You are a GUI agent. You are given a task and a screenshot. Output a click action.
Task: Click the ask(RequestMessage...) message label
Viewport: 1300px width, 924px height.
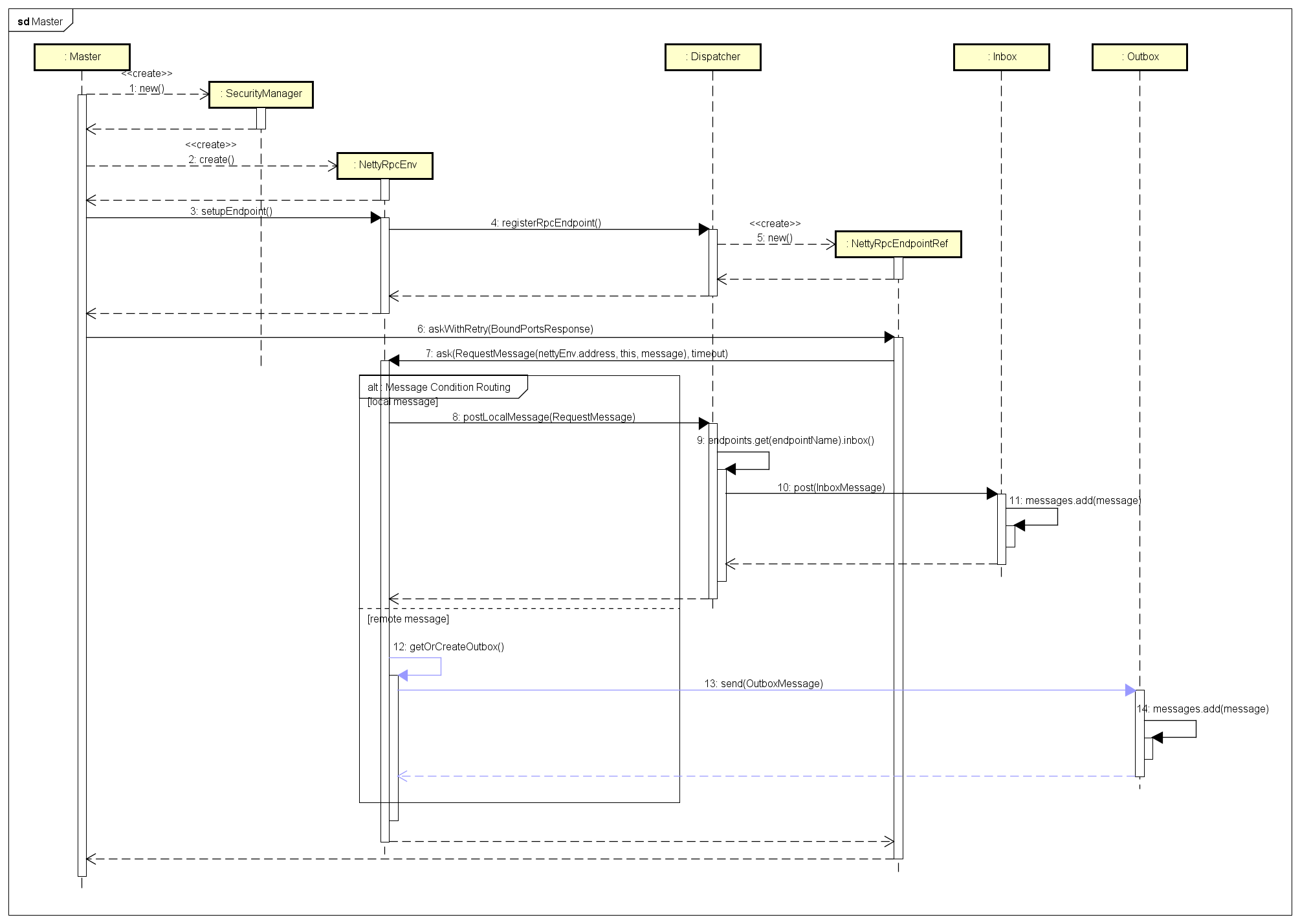(x=577, y=353)
